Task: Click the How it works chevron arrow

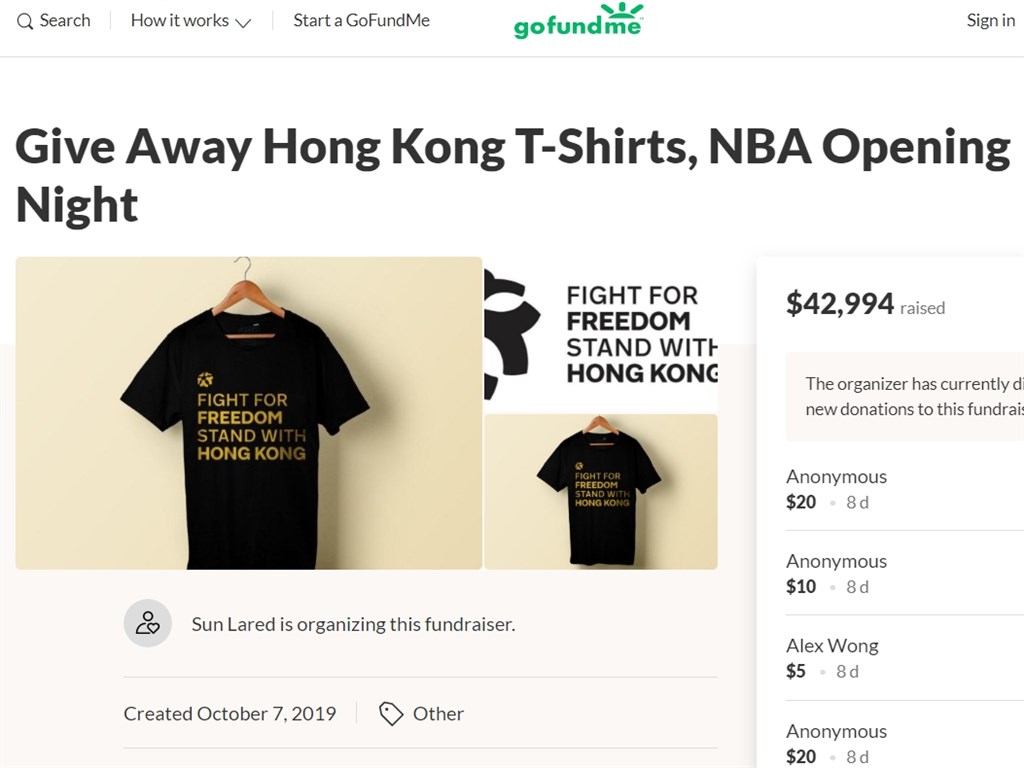Action: pos(243,22)
